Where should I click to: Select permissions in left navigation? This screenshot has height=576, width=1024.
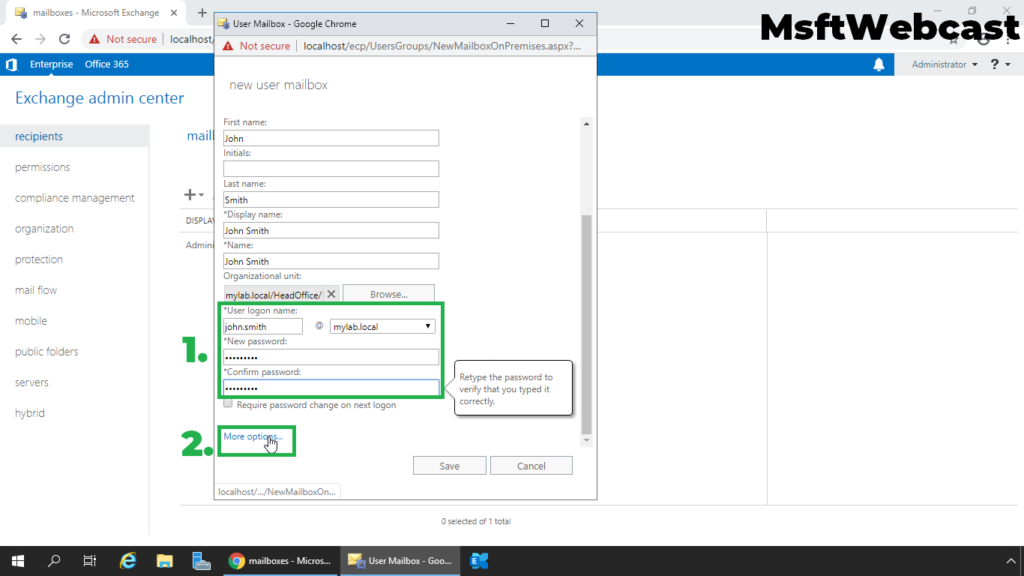(x=42, y=167)
